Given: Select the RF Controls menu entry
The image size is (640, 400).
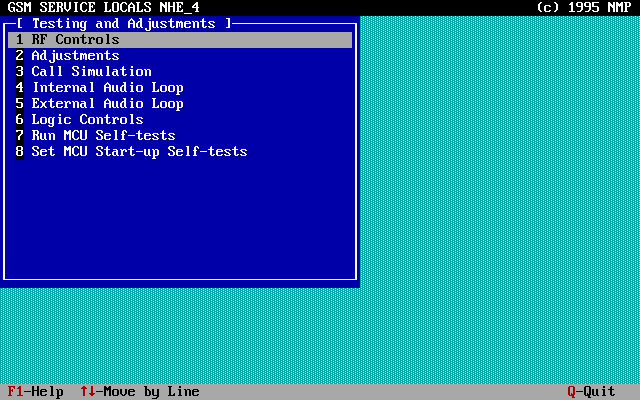Looking at the screenshot, I should [x=75, y=40].
